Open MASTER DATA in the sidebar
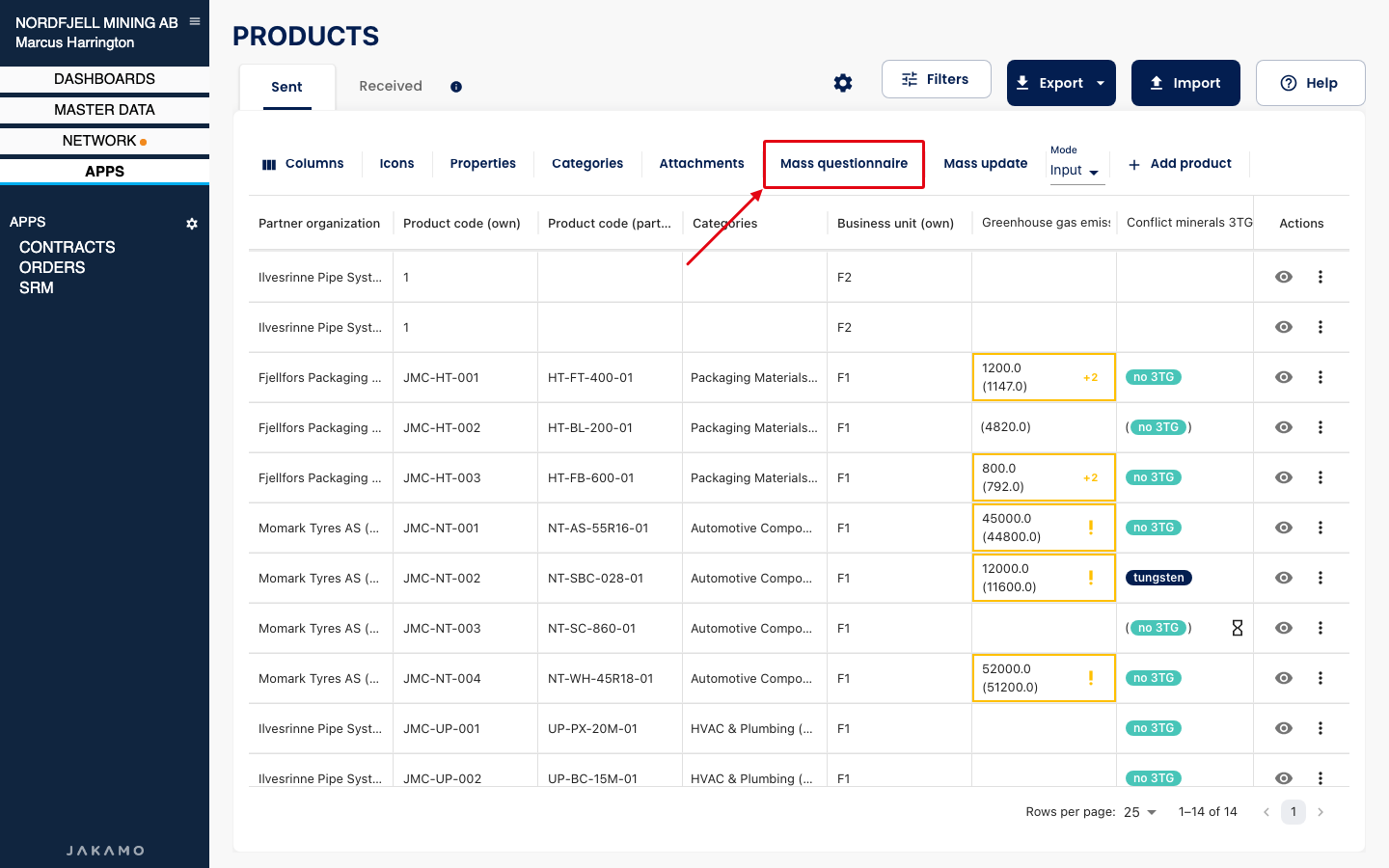1389x868 pixels. click(104, 110)
